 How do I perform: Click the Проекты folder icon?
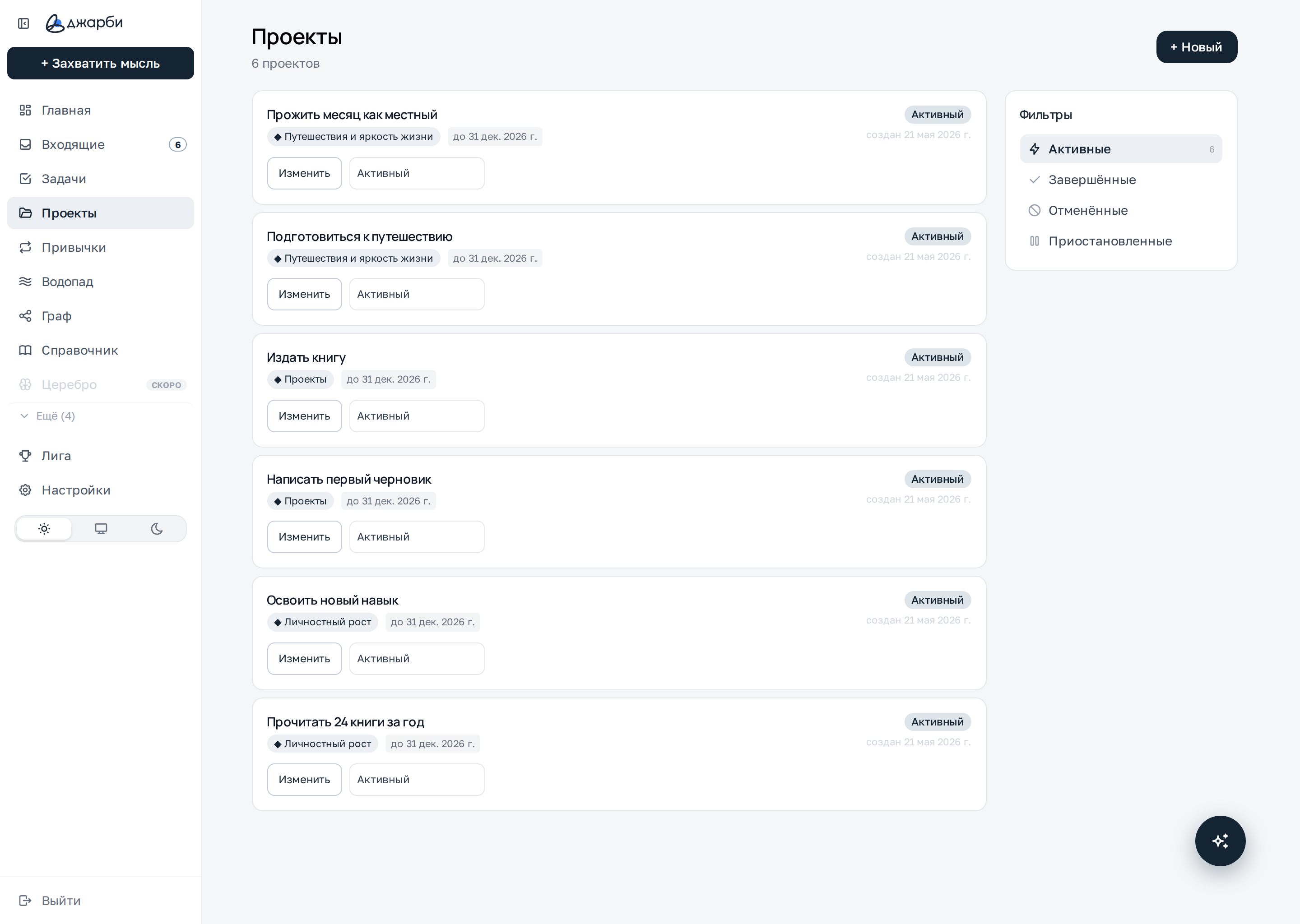coord(25,213)
